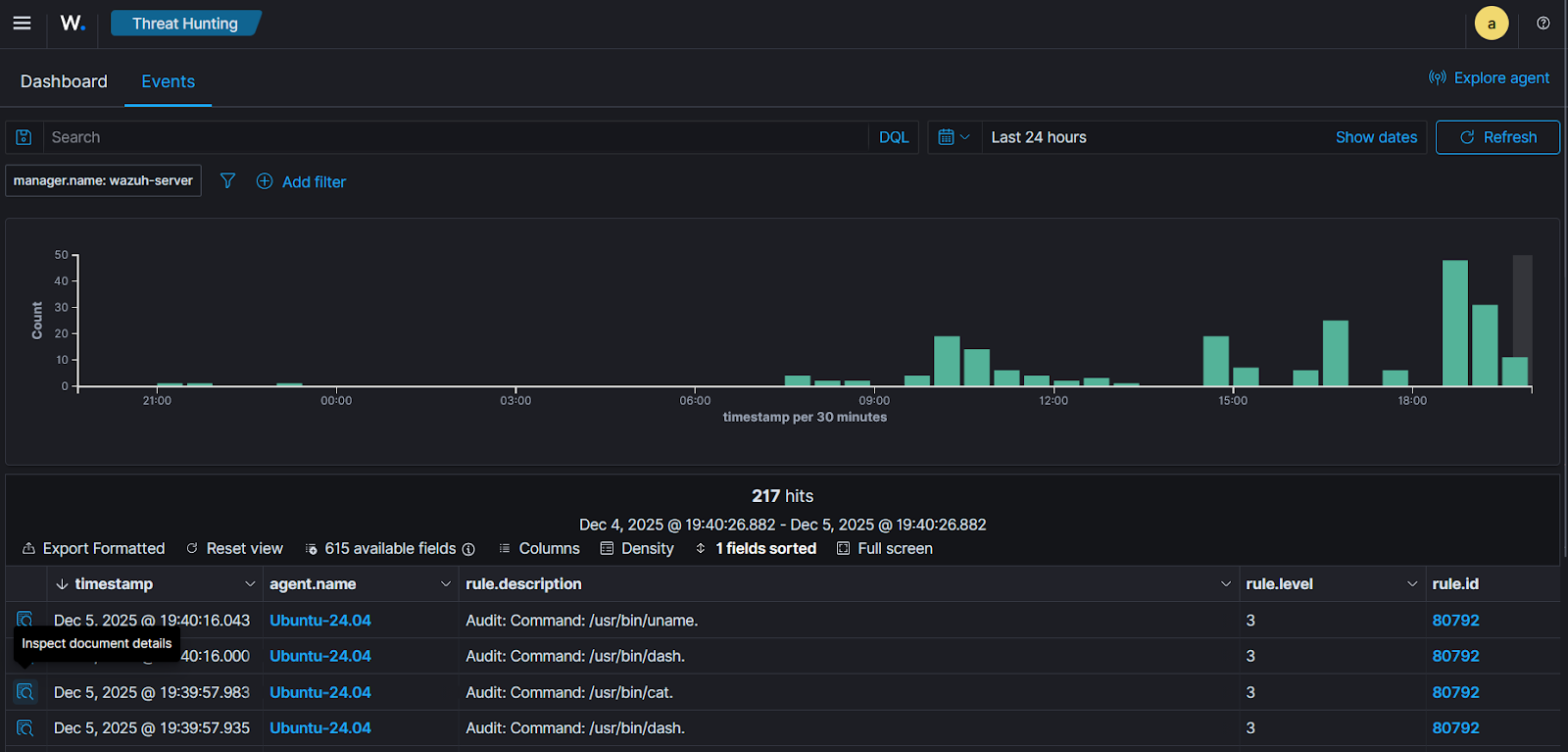The width and height of the screenshot is (1568, 752).
Task: Click the Refresh button
Action: pos(1497,137)
